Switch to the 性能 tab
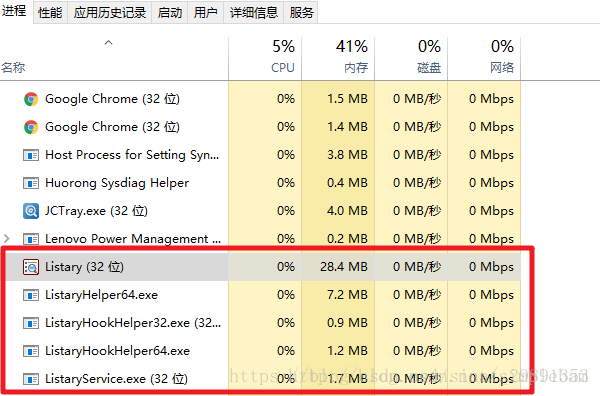600x396 pixels. (x=50, y=13)
